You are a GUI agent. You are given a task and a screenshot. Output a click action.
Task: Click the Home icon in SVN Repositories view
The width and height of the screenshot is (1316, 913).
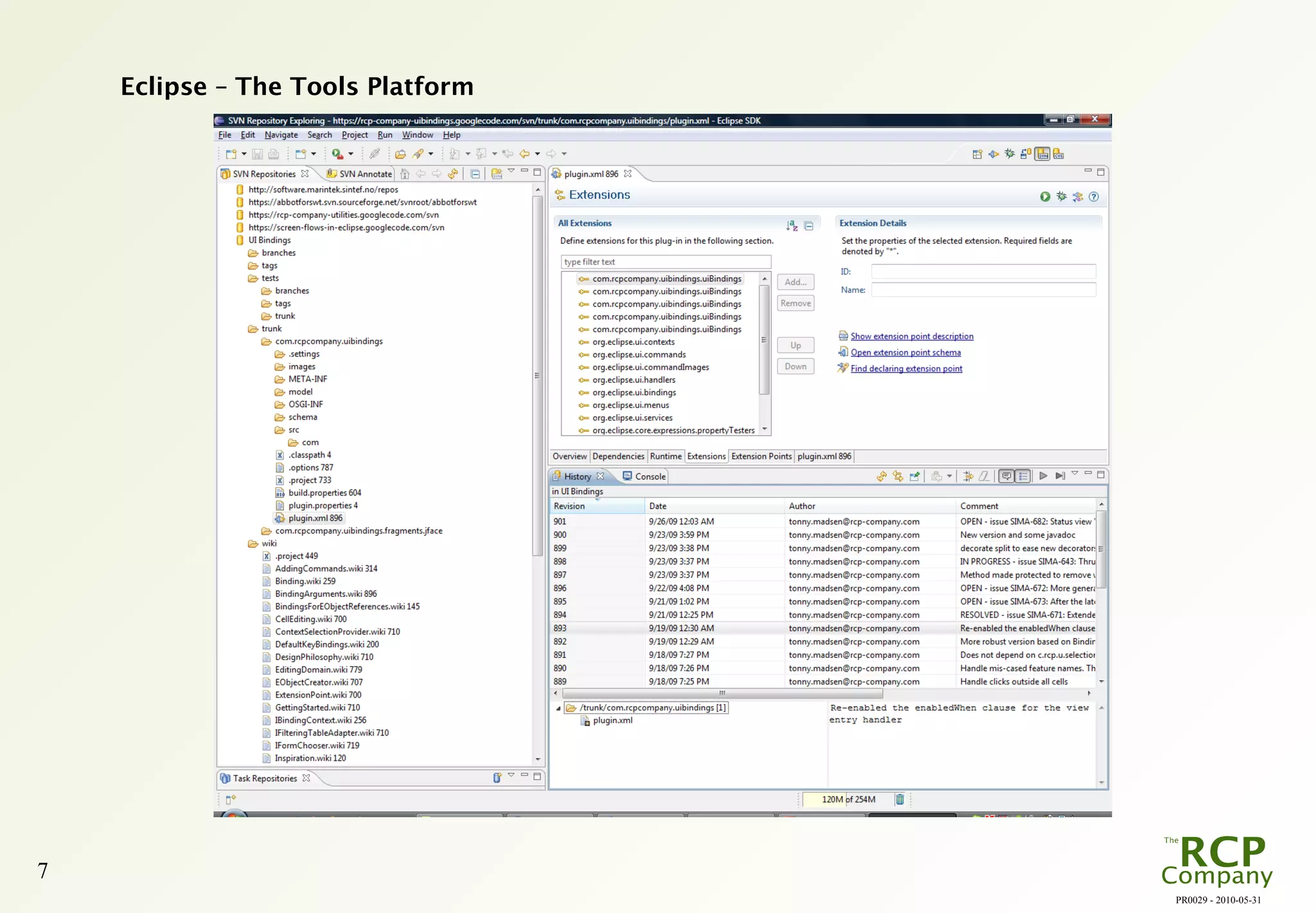coord(404,173)
